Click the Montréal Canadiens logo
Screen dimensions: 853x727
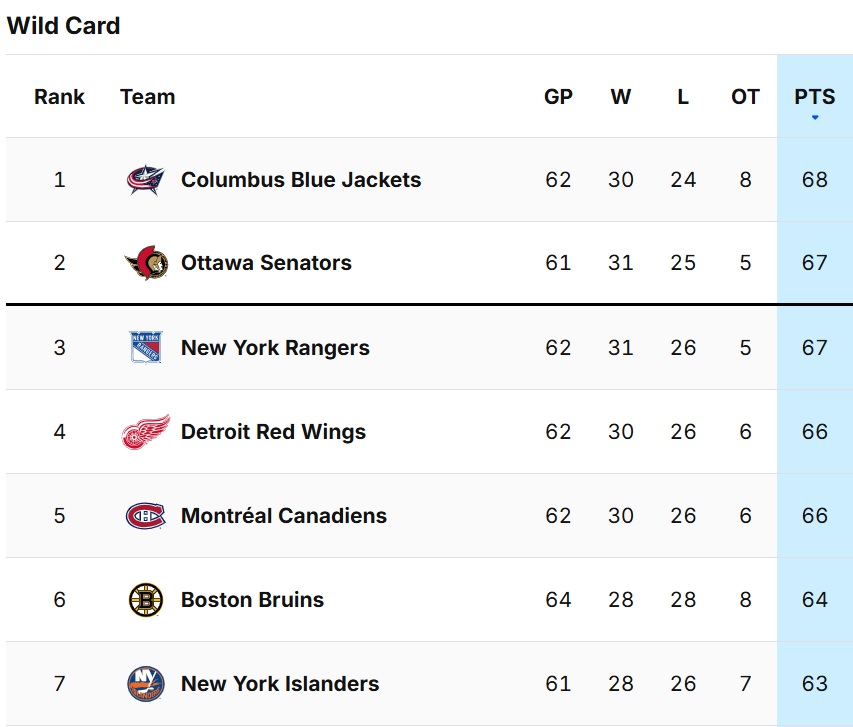(x=146, y=516)
